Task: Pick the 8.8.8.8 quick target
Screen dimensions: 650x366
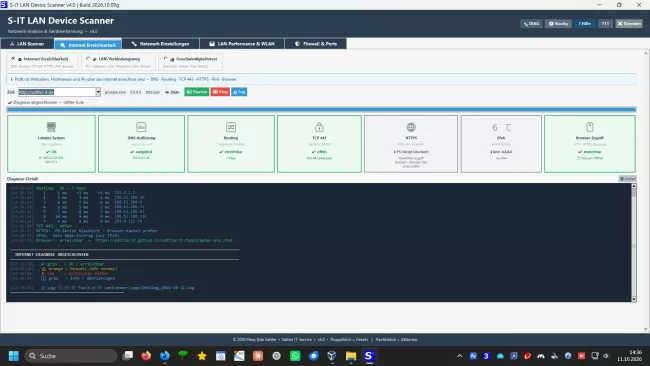Action: click(x=135, y=92)
